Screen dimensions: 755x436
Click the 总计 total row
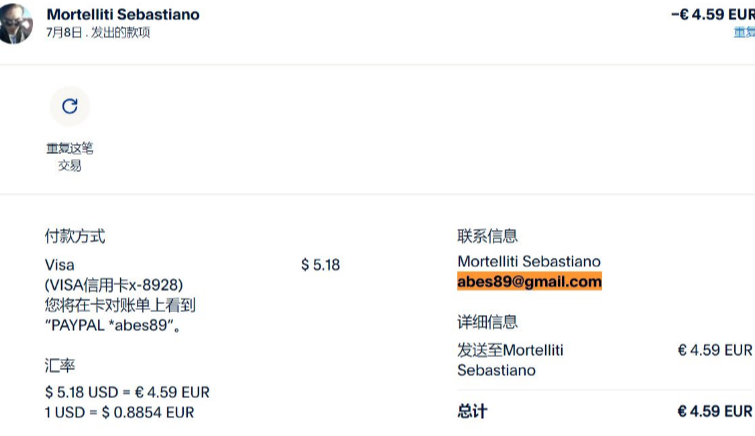[x=472, y=411]
